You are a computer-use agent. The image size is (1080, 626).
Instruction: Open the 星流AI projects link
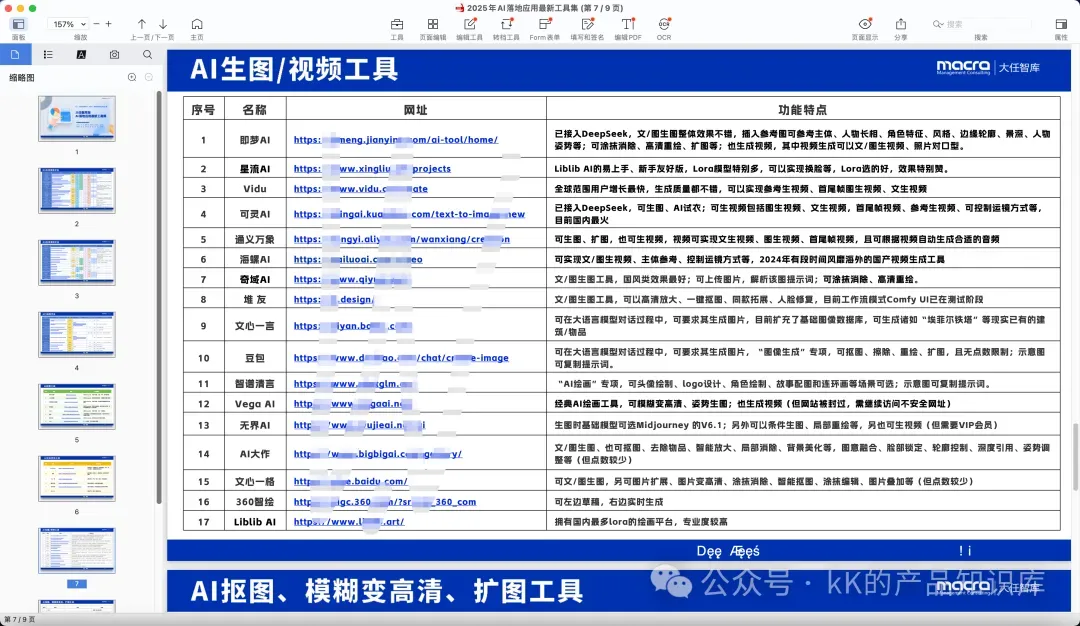[x=372, y=169]
